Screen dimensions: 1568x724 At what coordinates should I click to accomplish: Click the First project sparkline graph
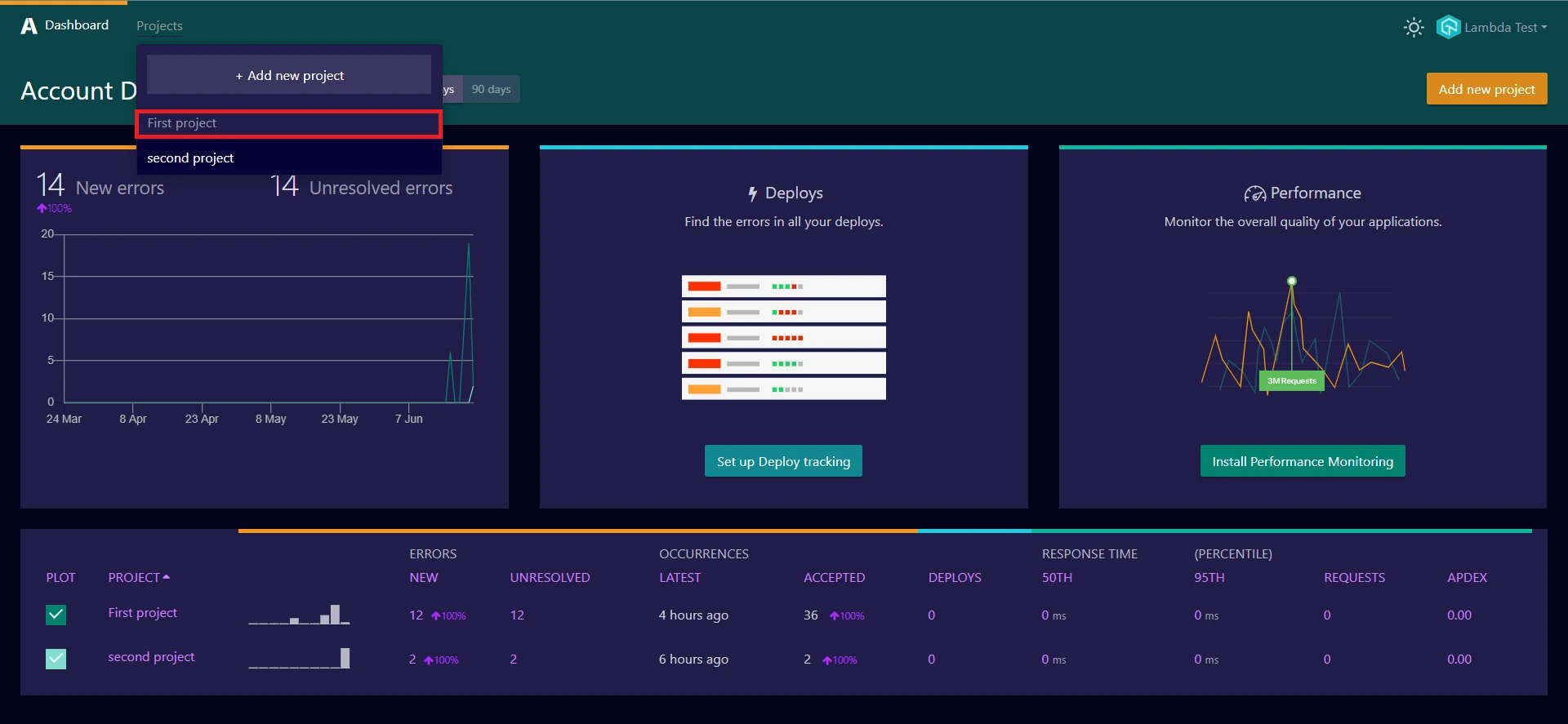coord(299,615)
